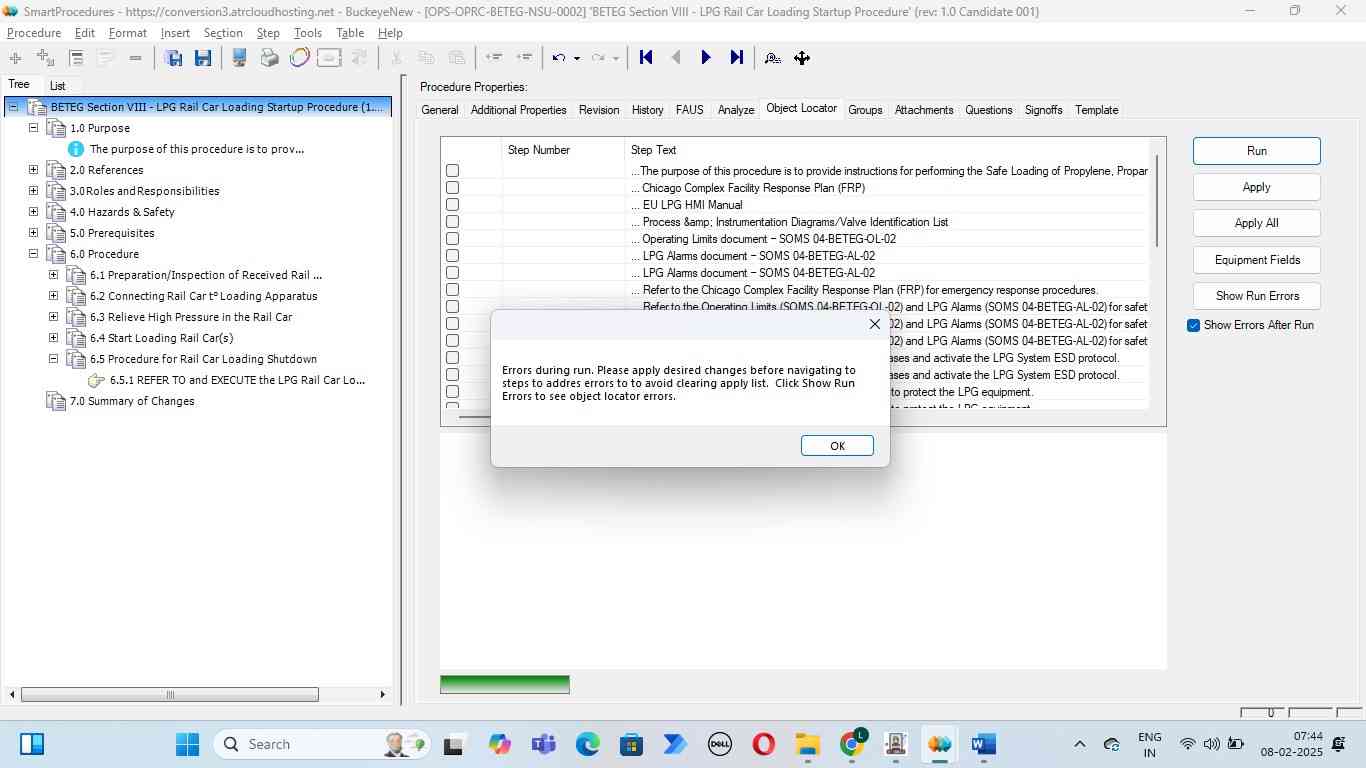Click the Windows Start button
The height and width of the screenshot is (768, 1366).
[x=187, y=744]
